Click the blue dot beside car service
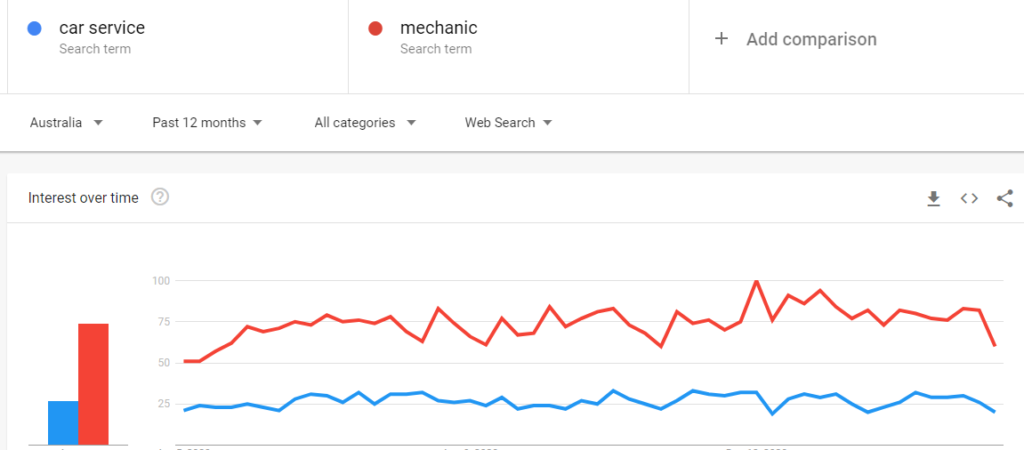 click(x=35, y=29)
